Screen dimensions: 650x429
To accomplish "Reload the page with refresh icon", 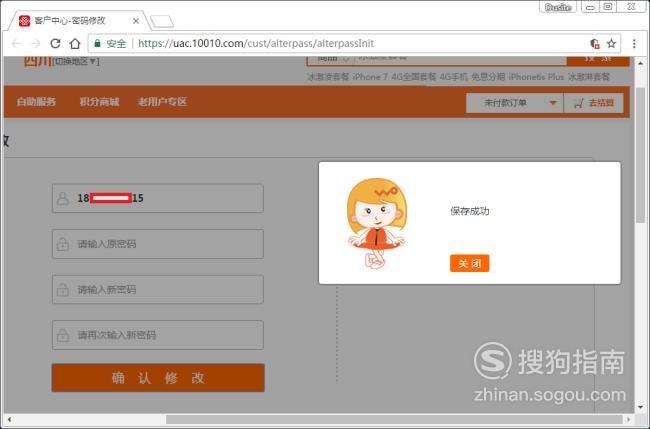I will coord(55,44).
